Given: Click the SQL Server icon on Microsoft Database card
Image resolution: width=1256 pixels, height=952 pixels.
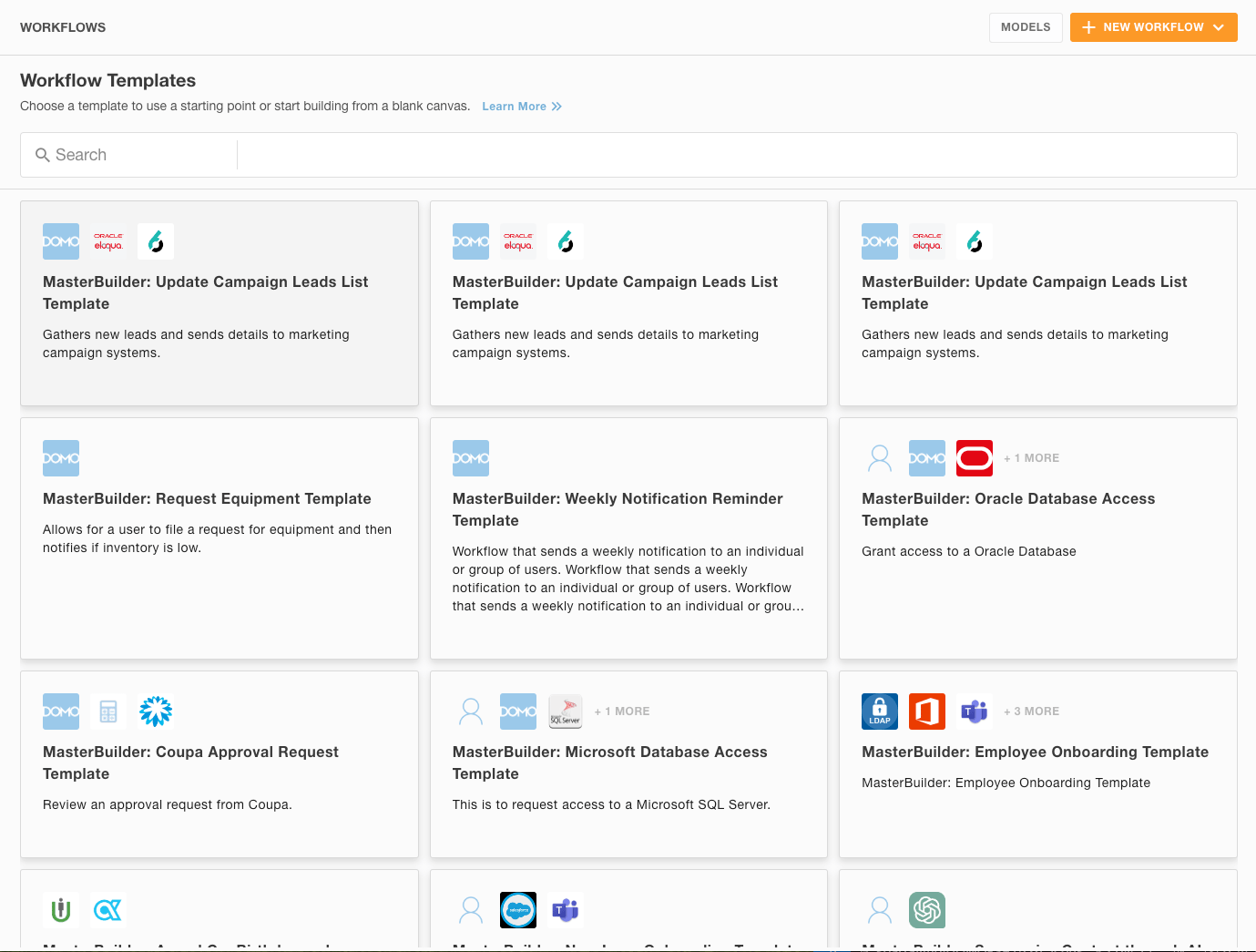Looking at the screenshot, I should click(x=566, y=711).
